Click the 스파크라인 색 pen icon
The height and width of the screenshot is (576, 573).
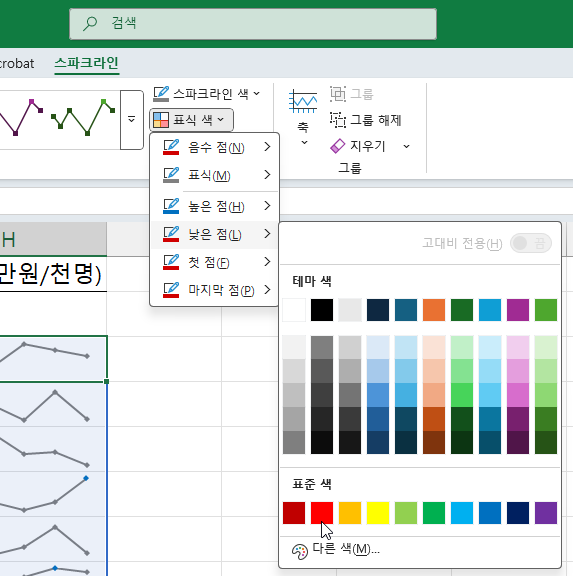(161, 94)
